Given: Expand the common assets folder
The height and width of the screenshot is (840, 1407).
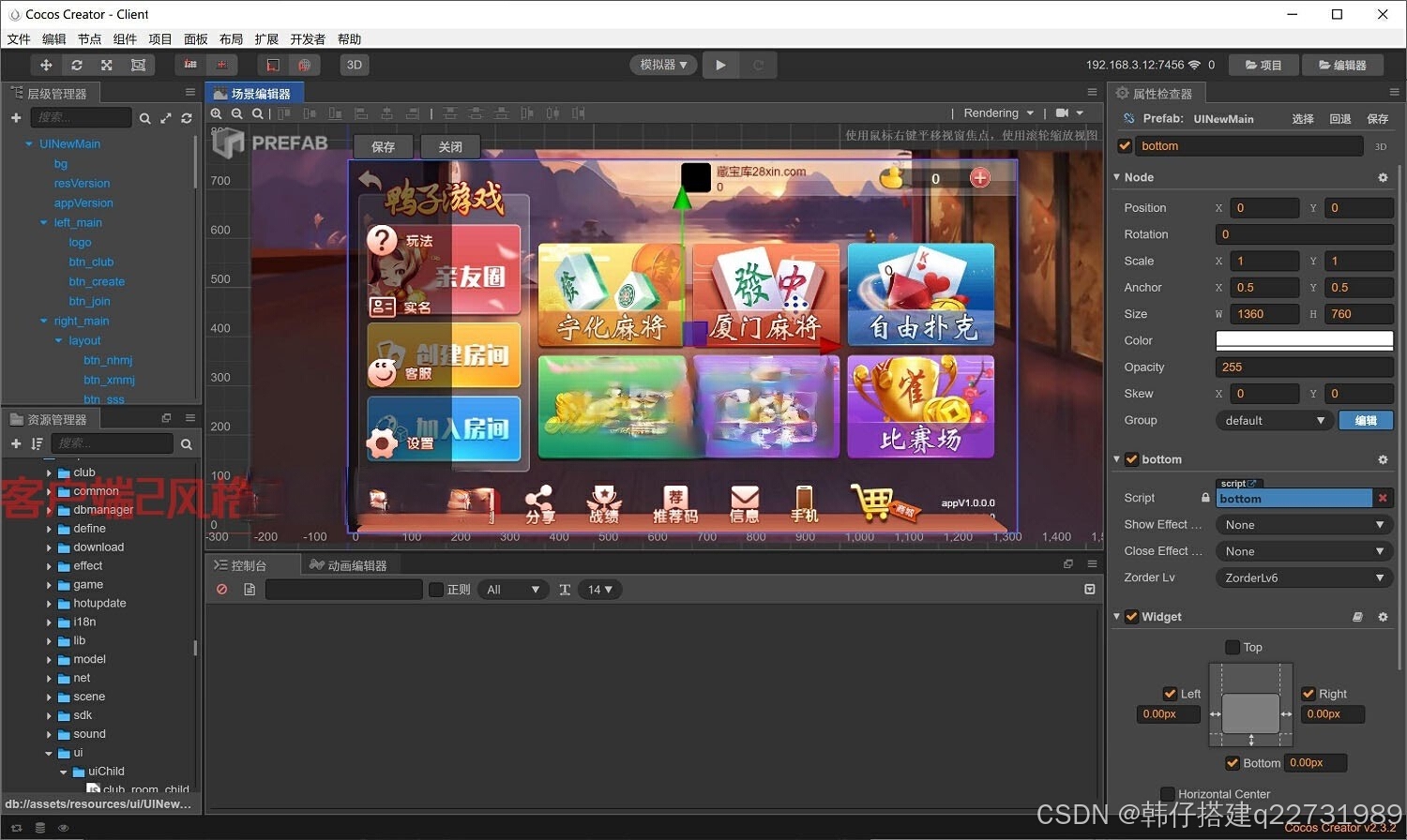Looking at the screenshot, I should (50, 491).
